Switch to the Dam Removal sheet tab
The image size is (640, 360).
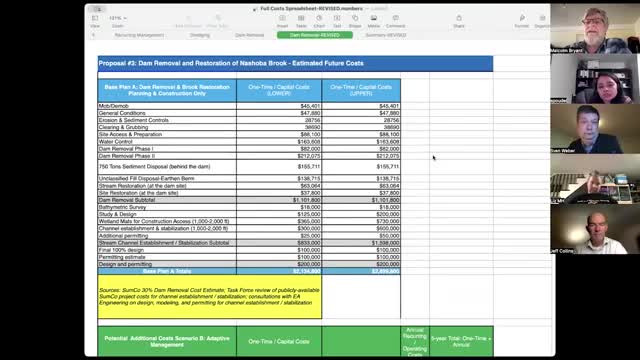point(249,35)
